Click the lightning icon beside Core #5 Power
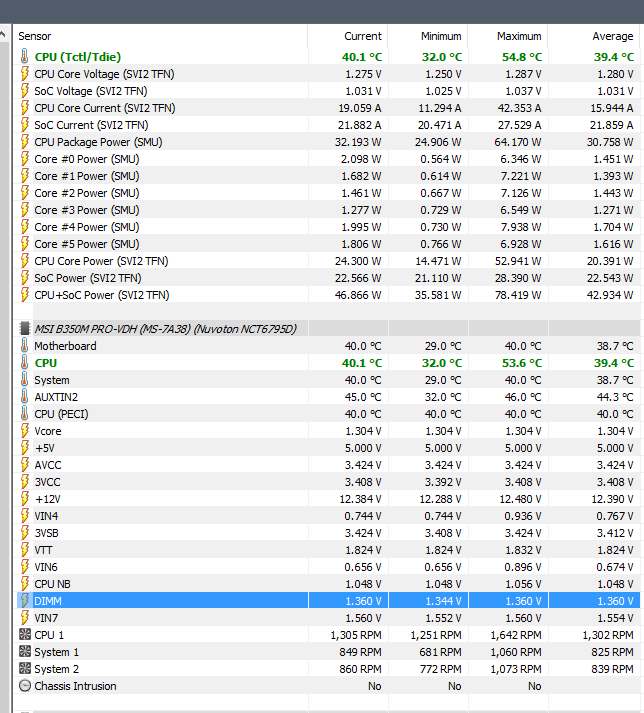Screen dimensions: 644x713 pyautogui.click(x=25, y=244)
